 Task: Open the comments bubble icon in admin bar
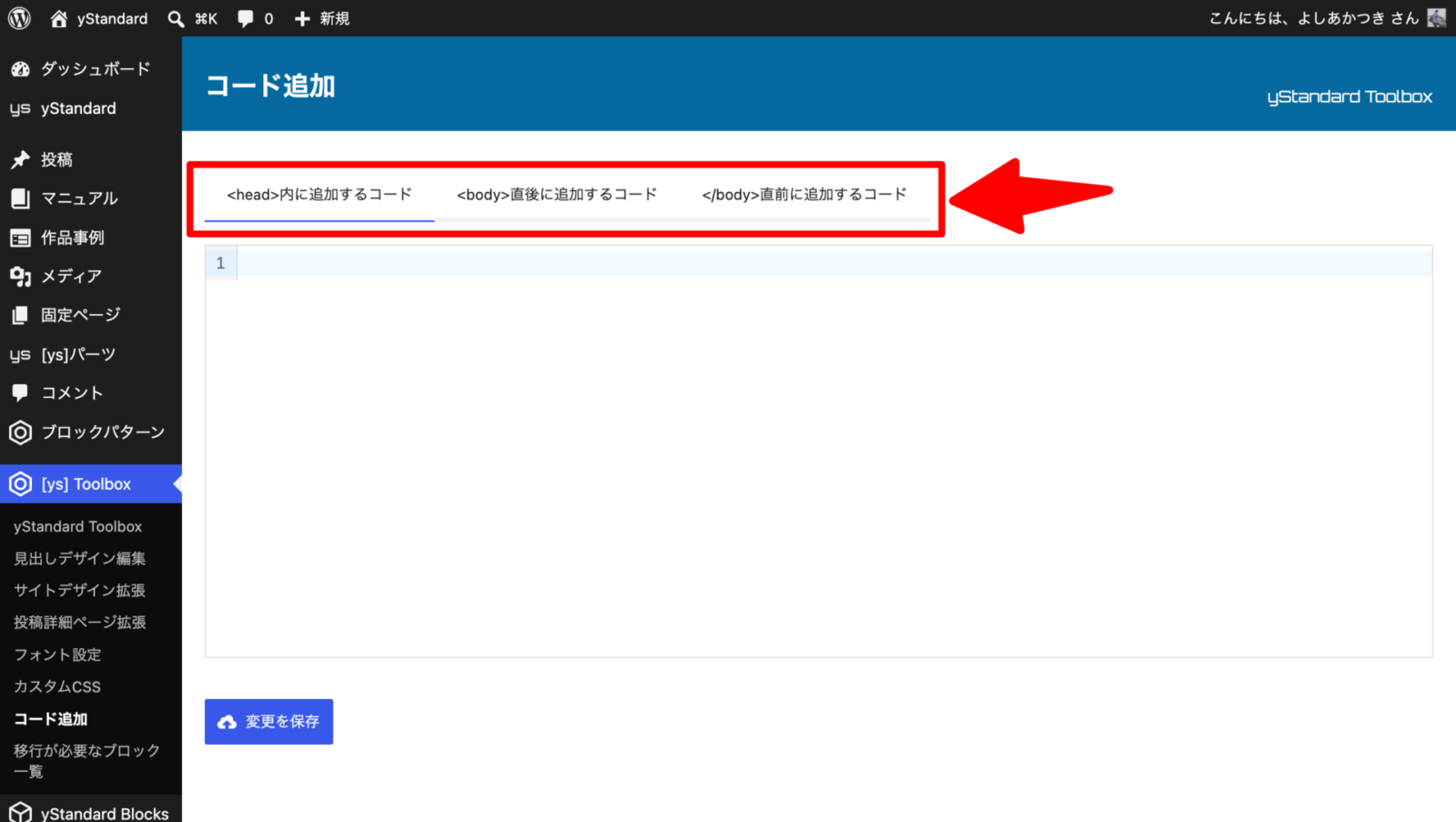pyautogui.click(x=246, y=18)
